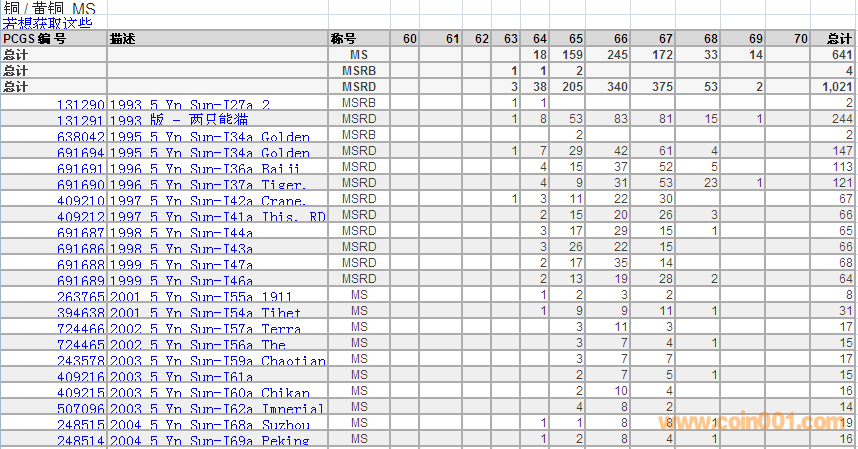This screenshot has height=449, width=858.
Task: Click the 总计 column header at right
Action: pos(839,39)
